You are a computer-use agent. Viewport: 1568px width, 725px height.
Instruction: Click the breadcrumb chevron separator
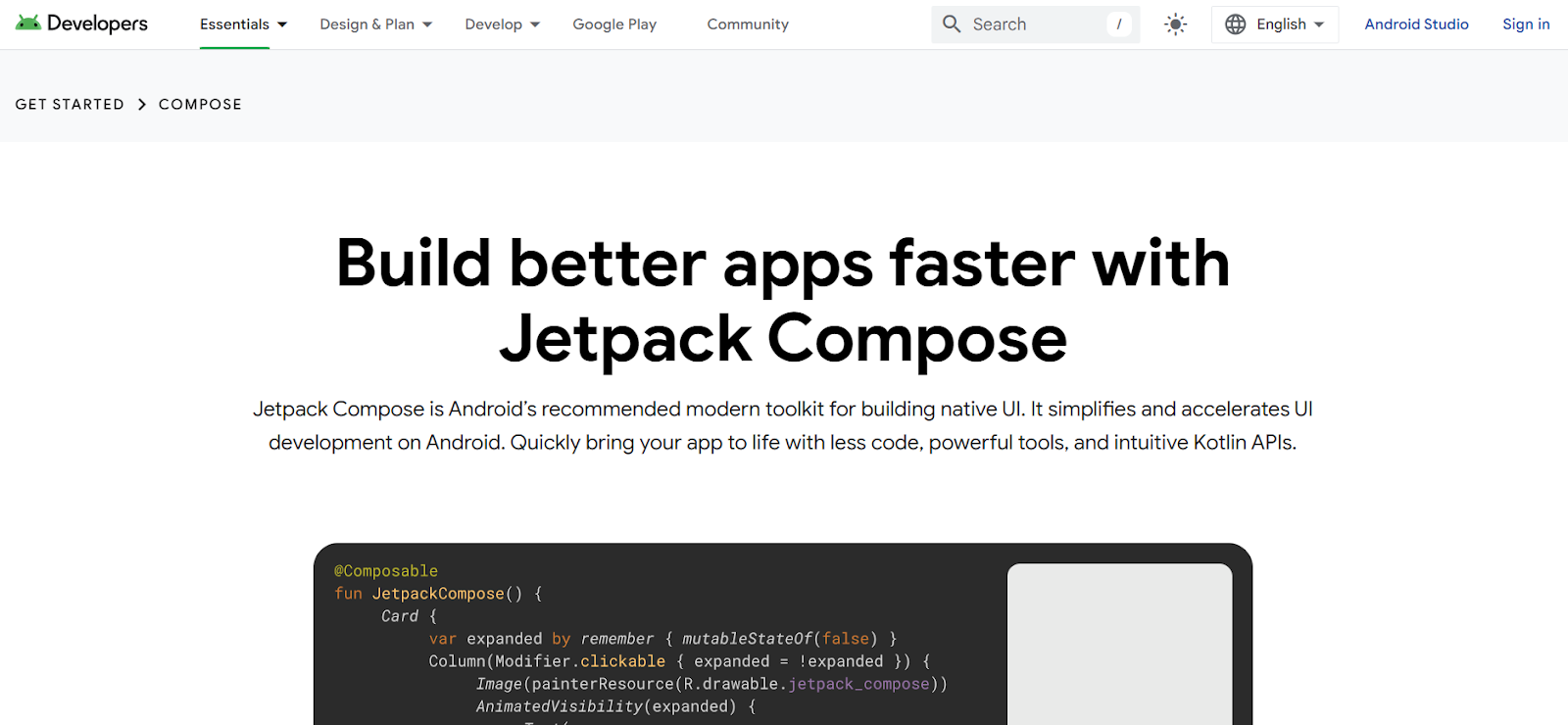[142, 104]
